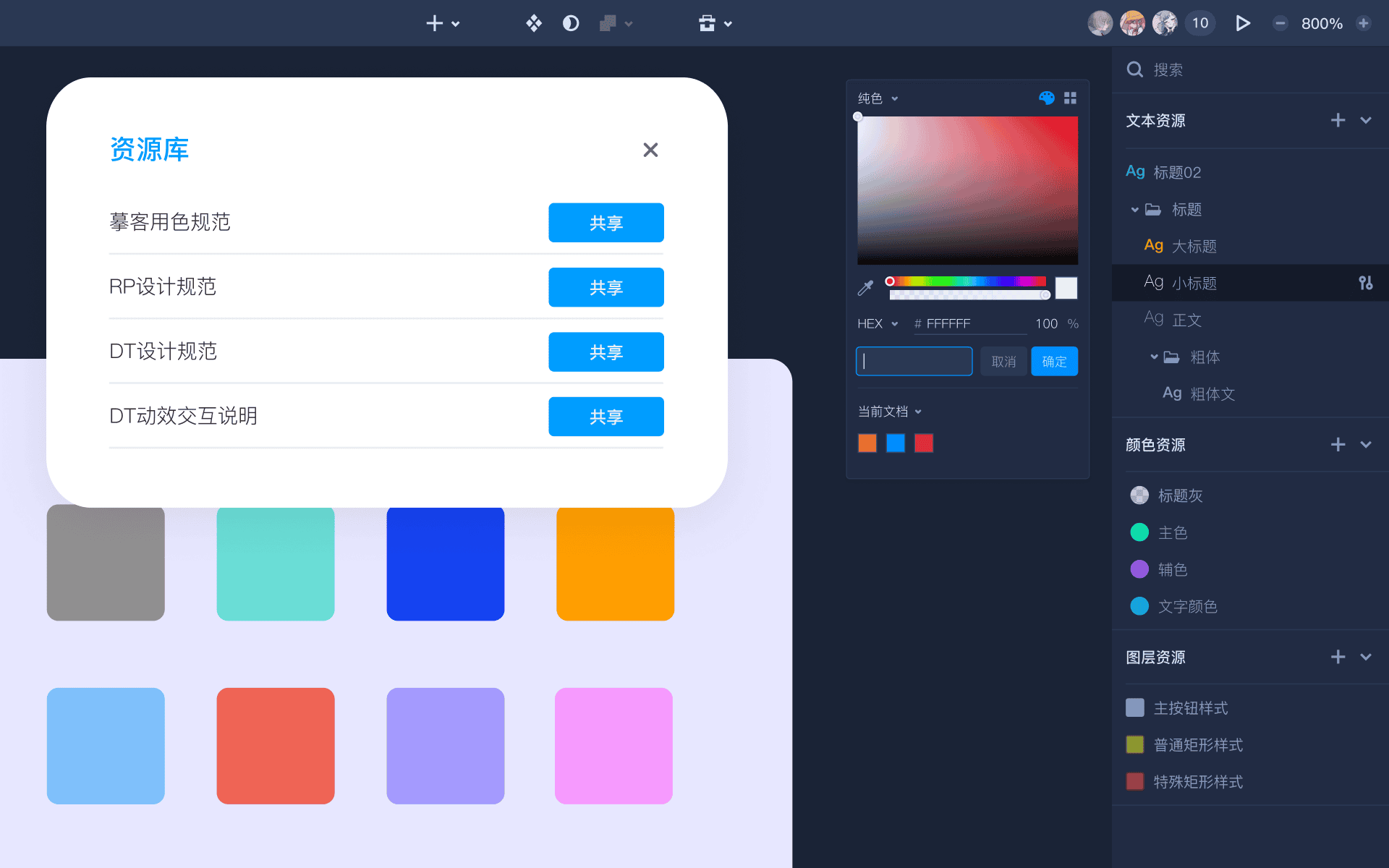This screenshot has height=868, width=1389.
Task: Click the zoom in plus icon
Action: 1364,23
